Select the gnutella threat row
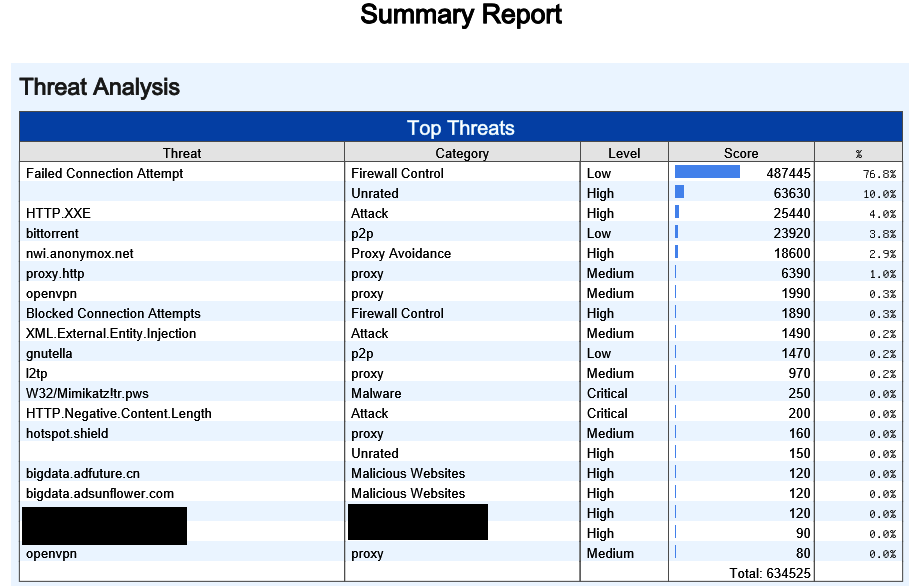This screenshot has height=586, width=909. 461,353
